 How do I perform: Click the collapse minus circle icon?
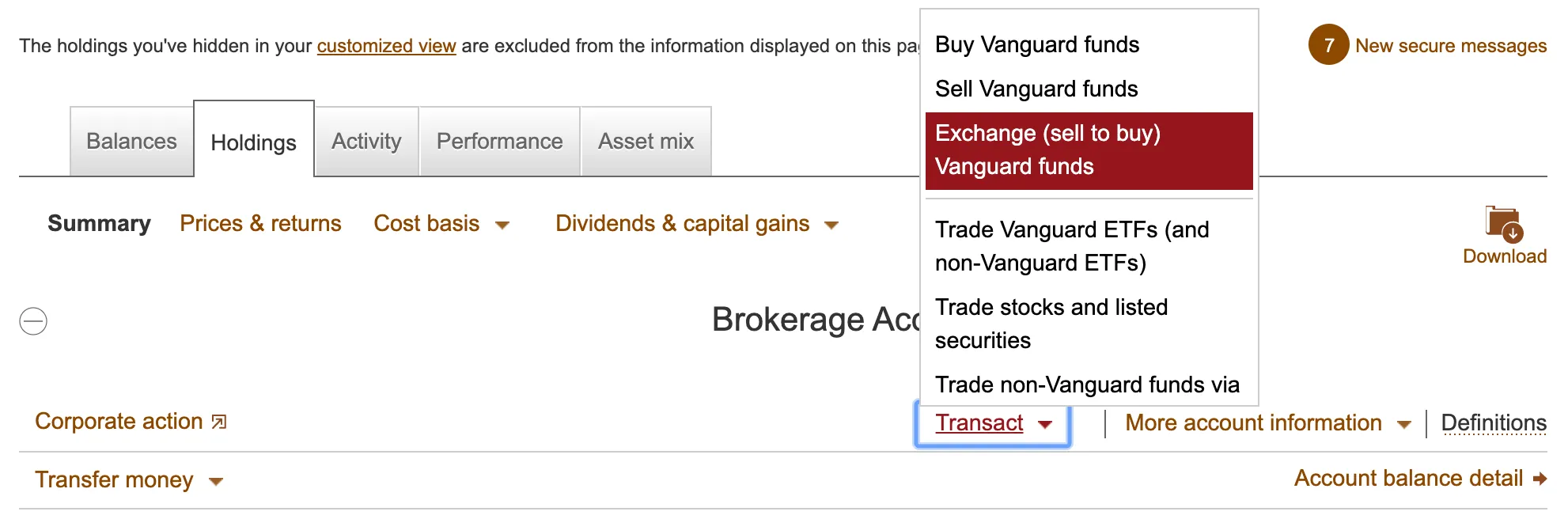click(33, 320)
